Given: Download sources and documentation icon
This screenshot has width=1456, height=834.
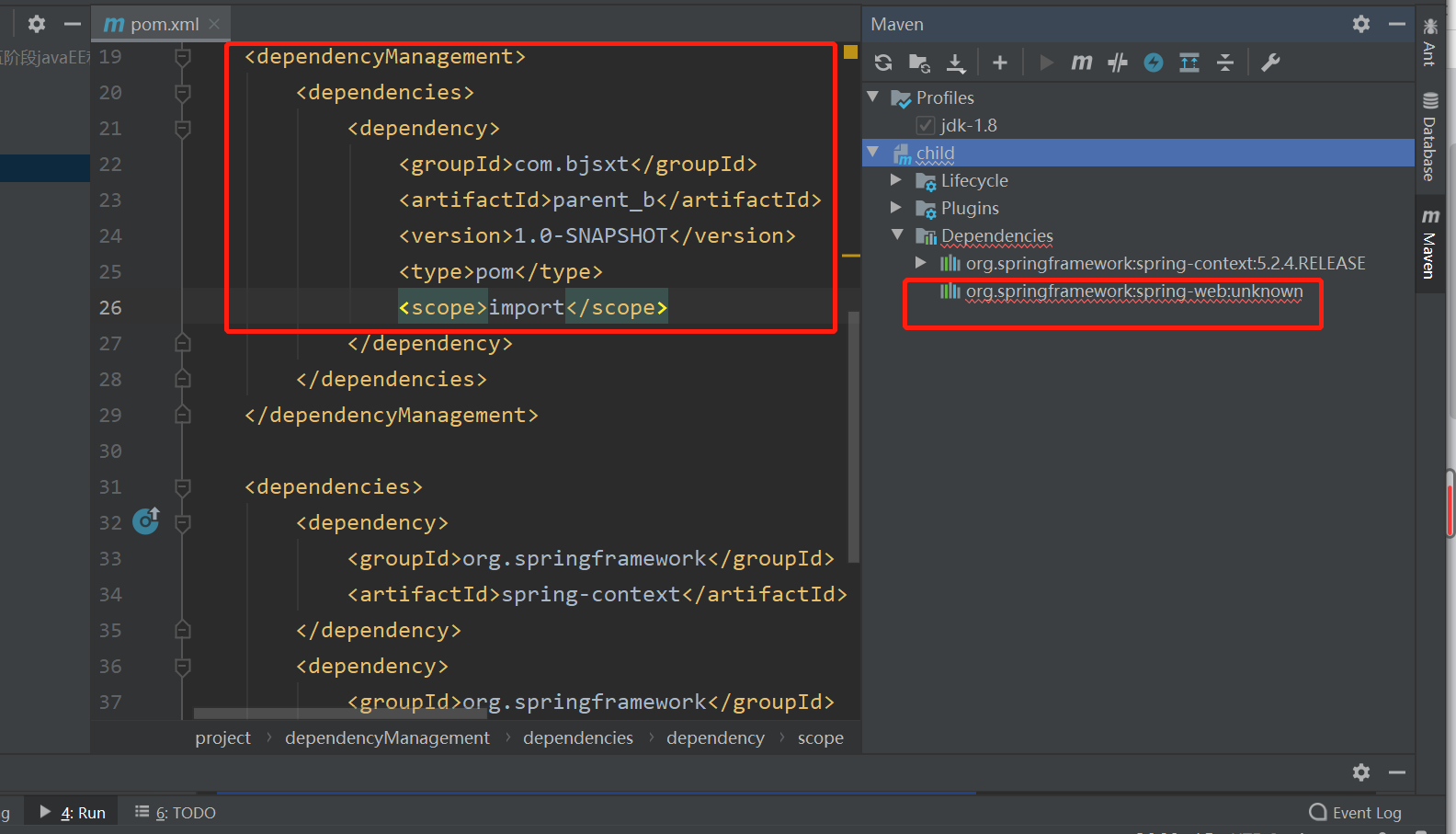Looking at the screenshot, I should 956,63.
